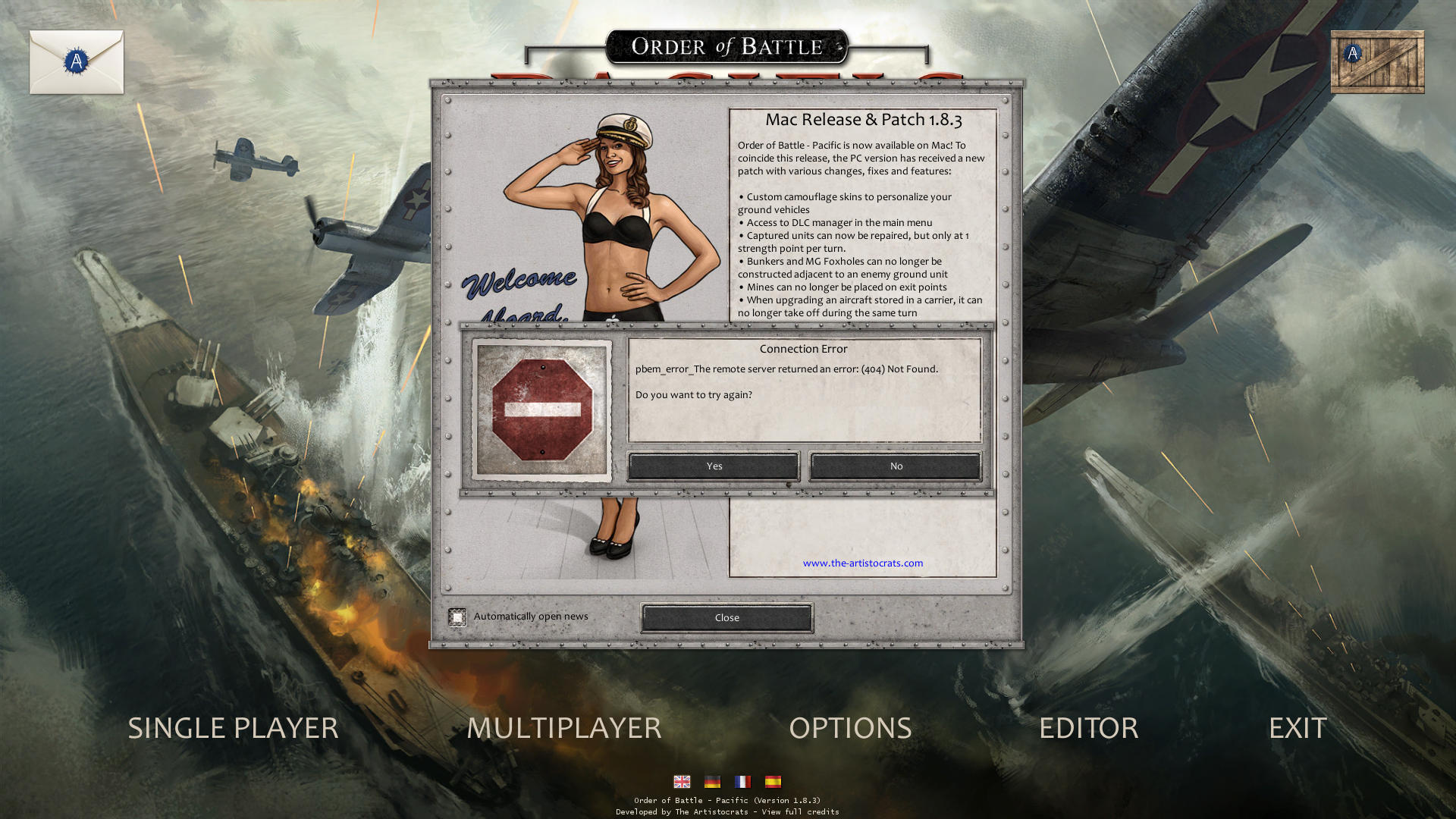This screenshot has width=1456, height=819.
Task: Select Exit to quit the game
Action: 1298,728
